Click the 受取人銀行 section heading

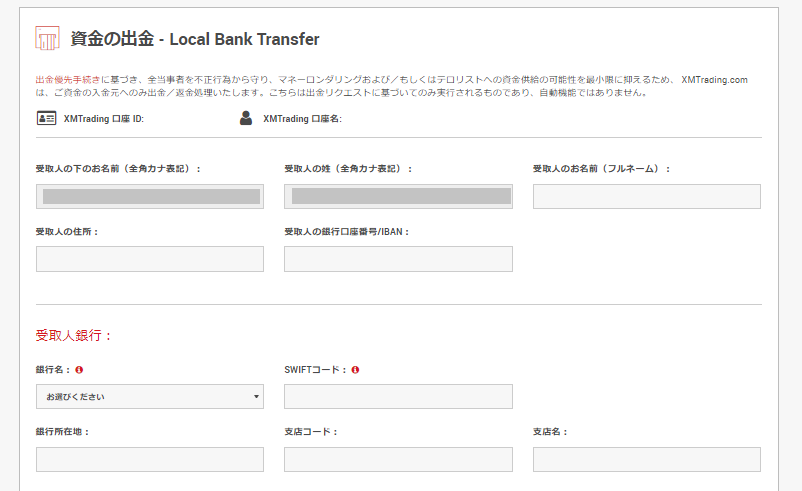point(74,335)
